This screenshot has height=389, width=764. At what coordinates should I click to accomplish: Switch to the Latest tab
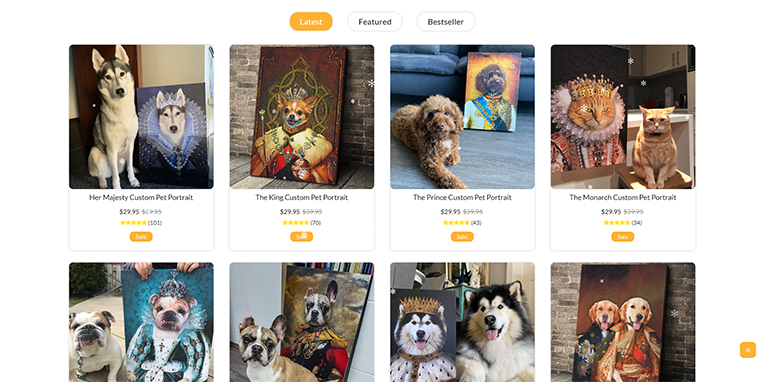pyautogui.click(x=311, y=21)
